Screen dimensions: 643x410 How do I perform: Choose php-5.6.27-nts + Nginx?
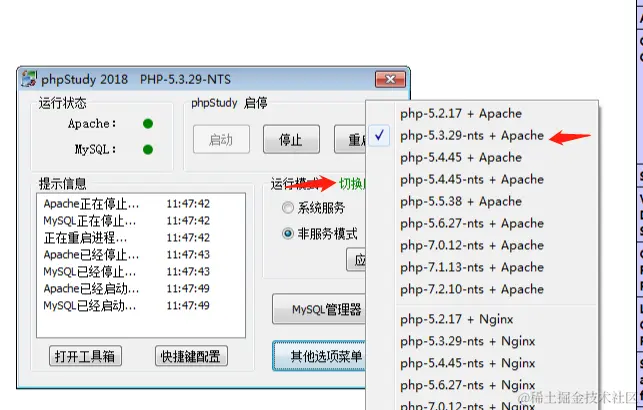pyautogui.click(x=482, y=385)
